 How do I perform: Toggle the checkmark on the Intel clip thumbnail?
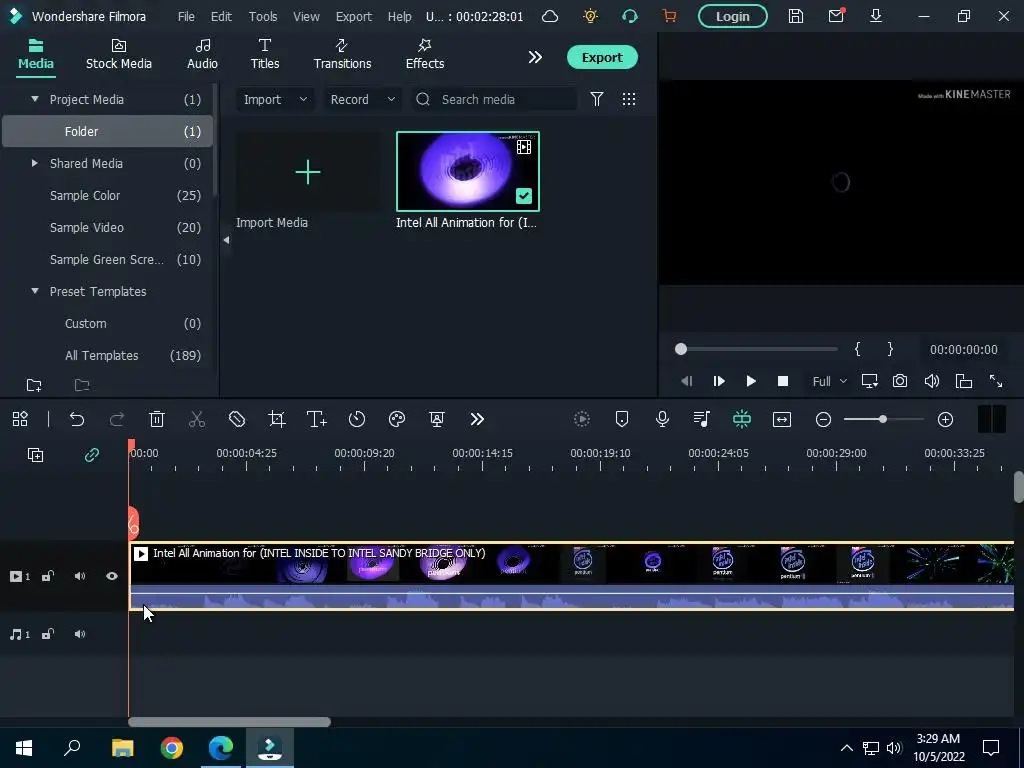[x=524, y=196]
